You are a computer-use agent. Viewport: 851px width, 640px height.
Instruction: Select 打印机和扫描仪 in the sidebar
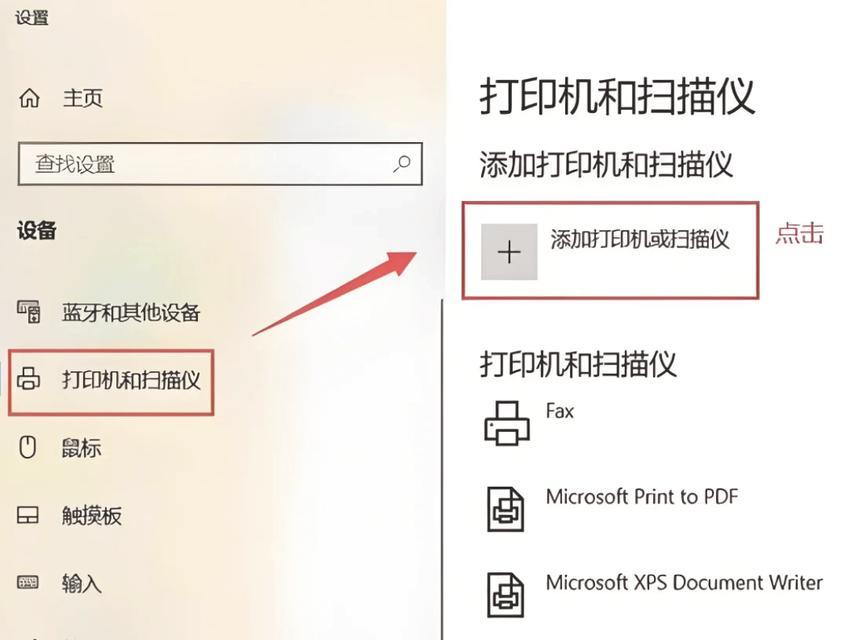tap(131, 380)
